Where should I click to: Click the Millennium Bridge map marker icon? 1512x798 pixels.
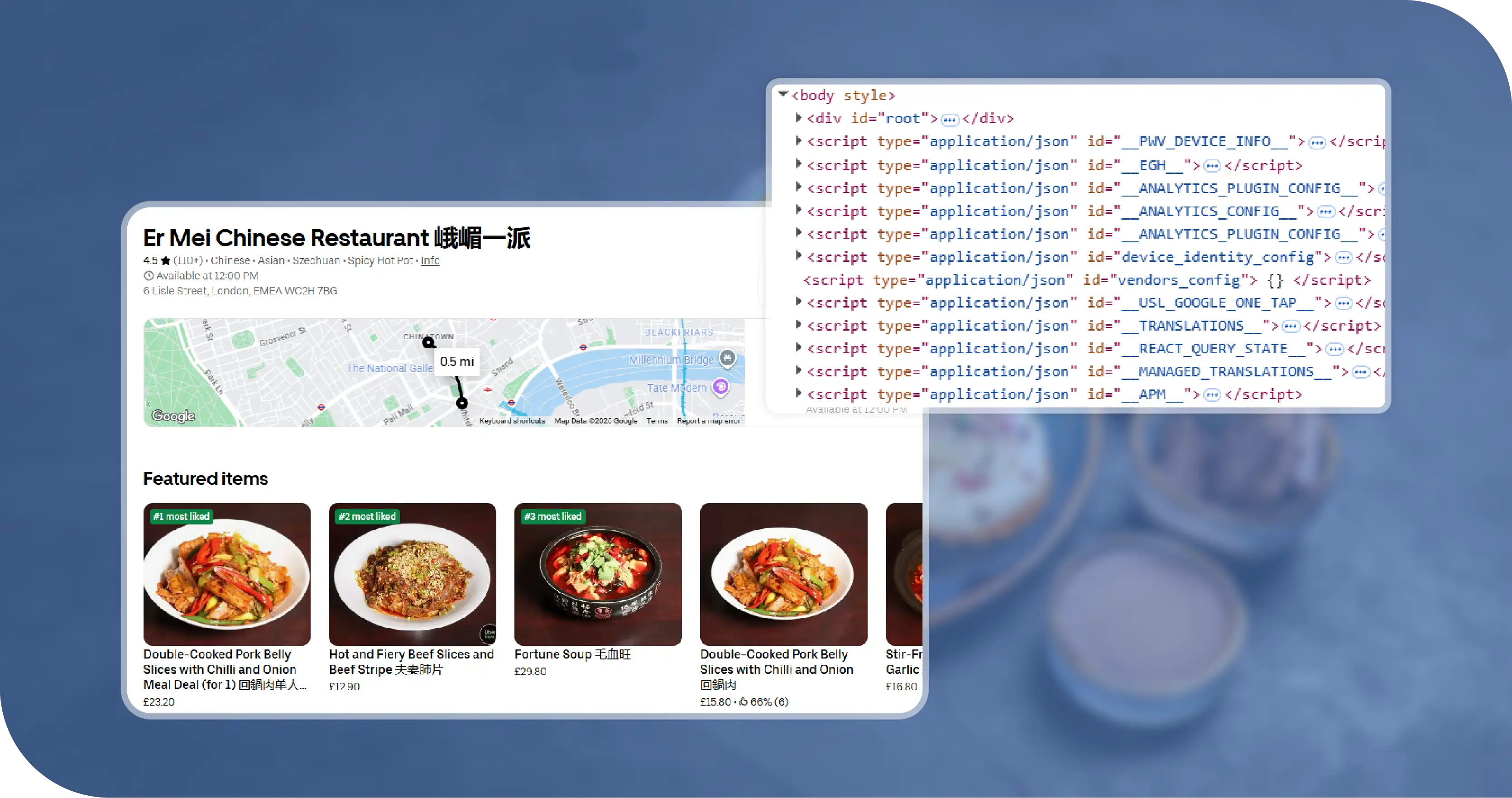tap(727, 358)
